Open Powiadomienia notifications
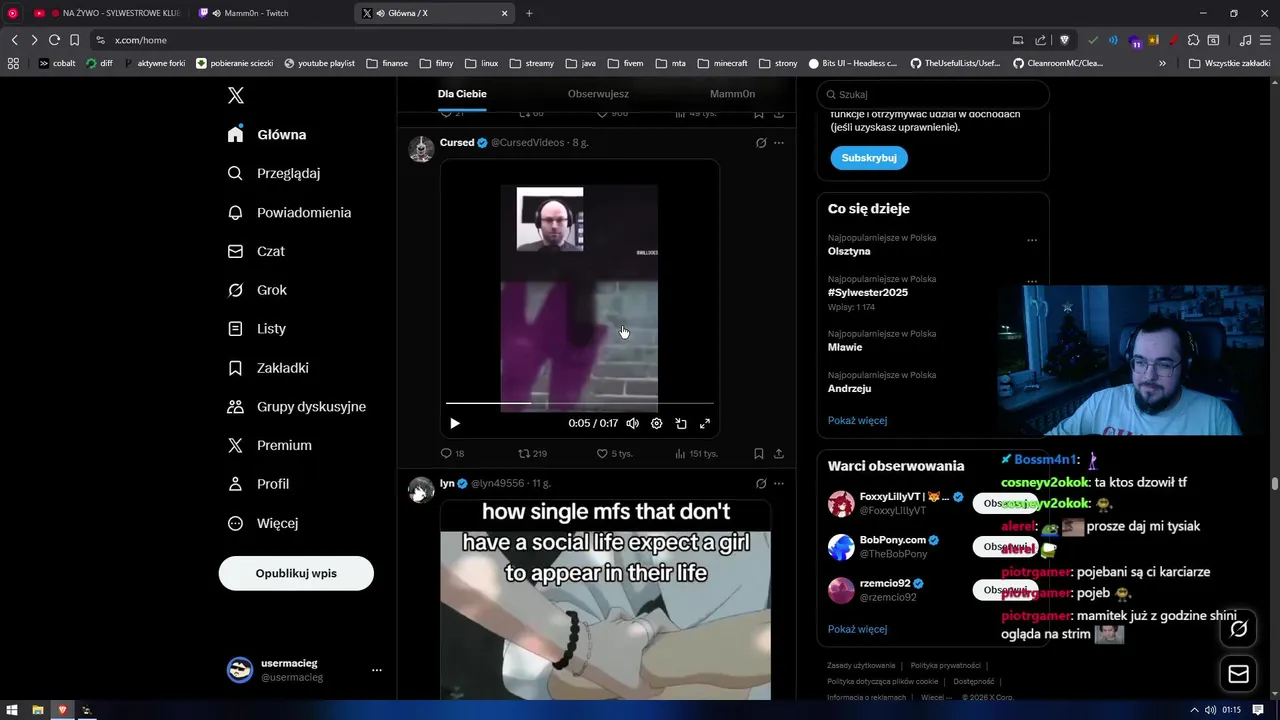This screenshot has height=720, width=1280. (289, 212)
